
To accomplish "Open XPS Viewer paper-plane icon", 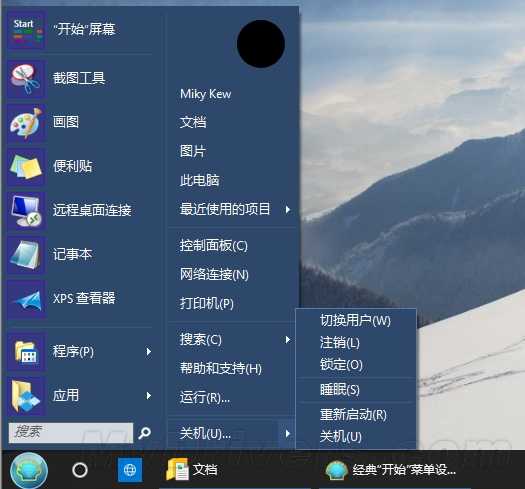I will tap(26, 299).
